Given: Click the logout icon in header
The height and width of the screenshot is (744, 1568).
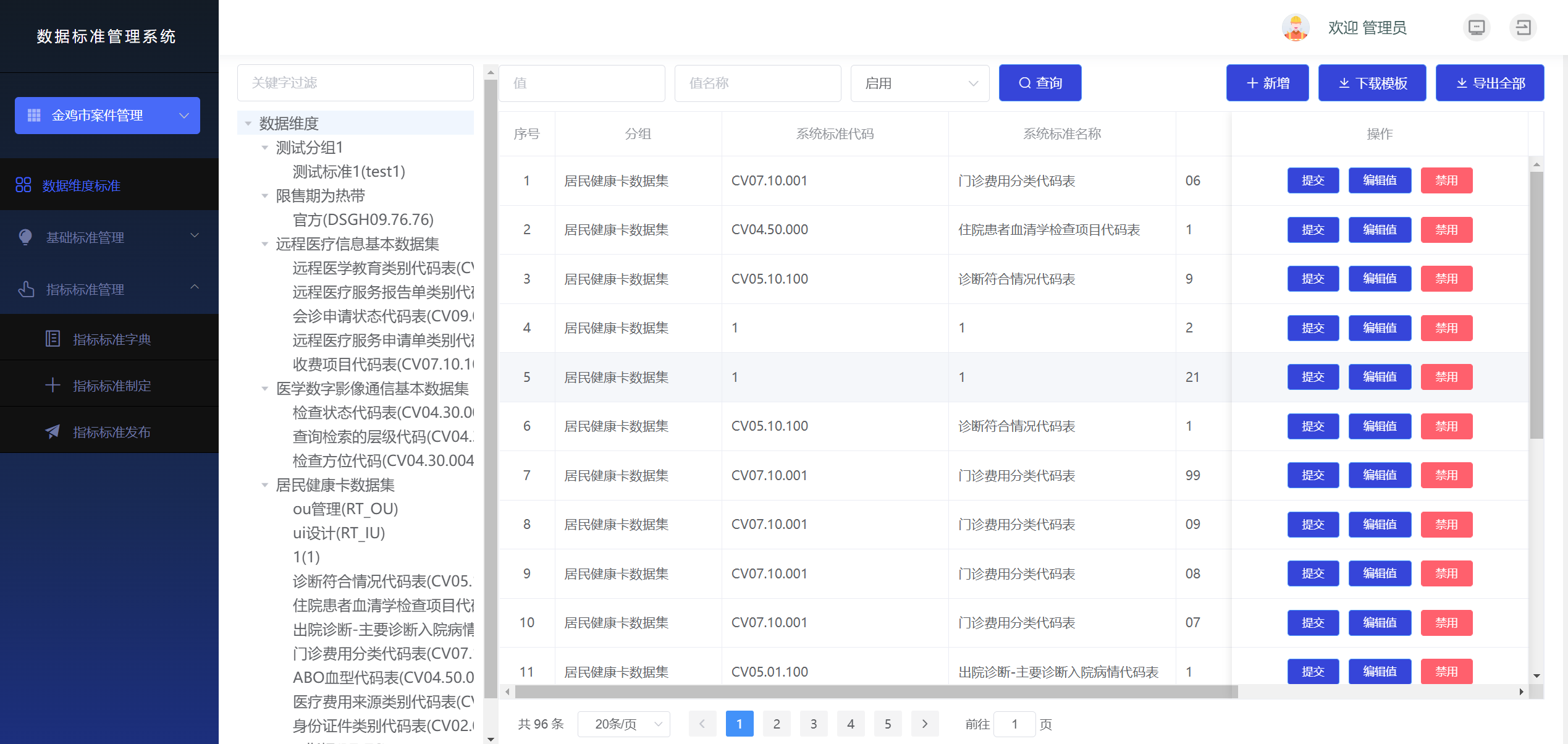Looking at the screenshot, I should pos(1523,28).
